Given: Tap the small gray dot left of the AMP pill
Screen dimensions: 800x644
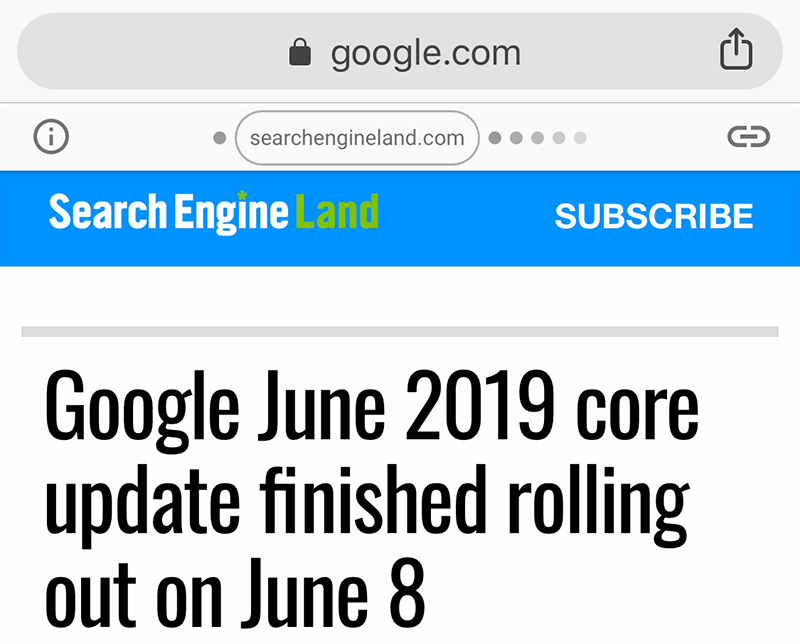Looking at the screenshot, I should [219, 137].
